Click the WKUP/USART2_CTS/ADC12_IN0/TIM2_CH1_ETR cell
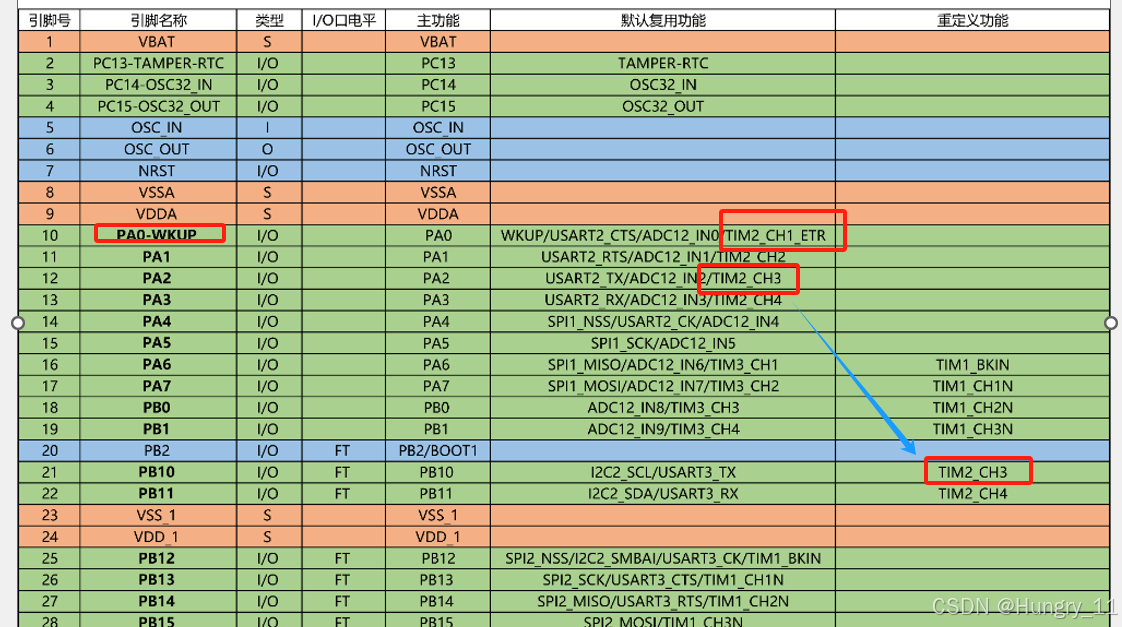The height and width of the screenshot is (627, 1122). [663, 235]
